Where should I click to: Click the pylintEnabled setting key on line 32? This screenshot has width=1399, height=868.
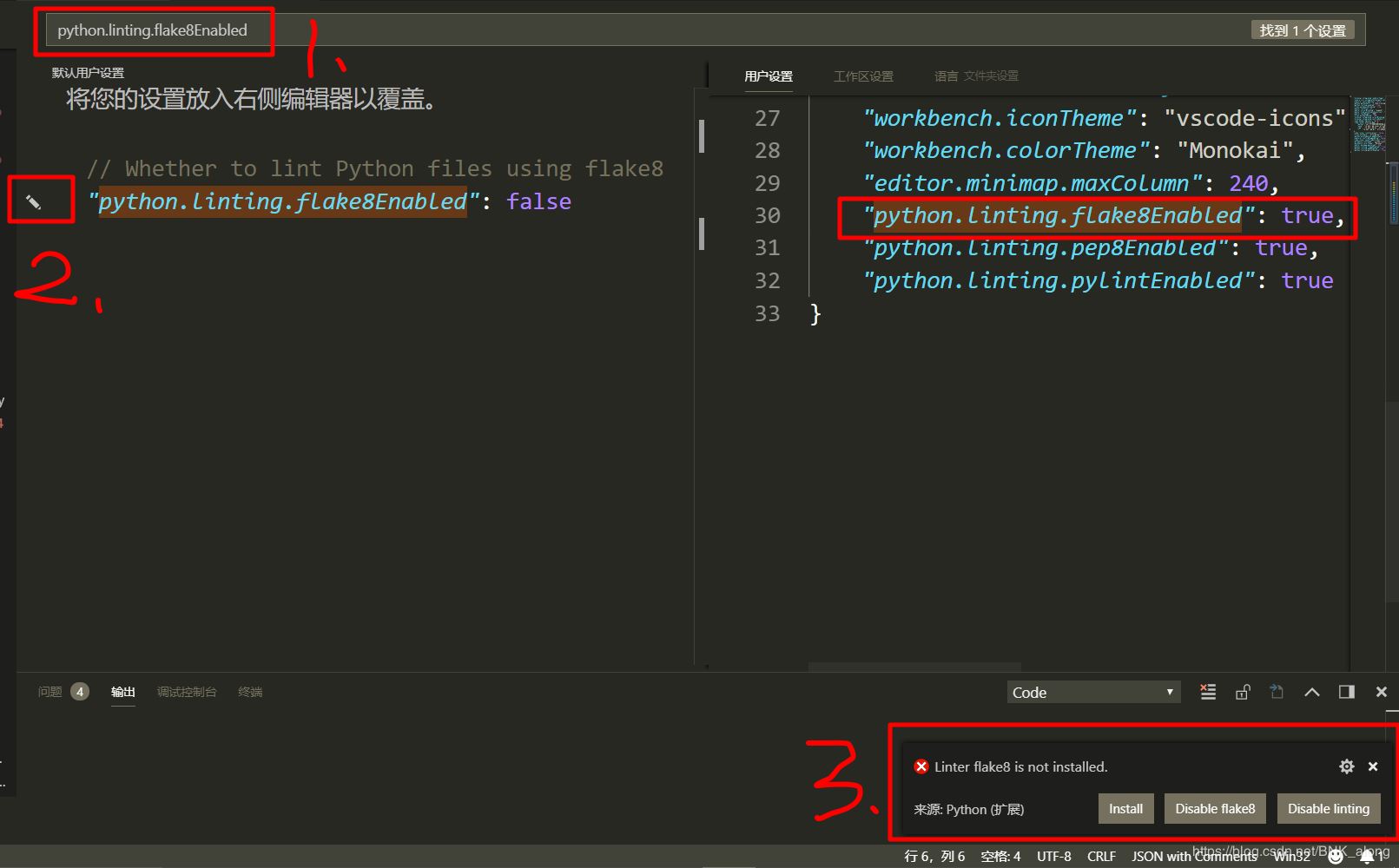click(1058, 281)
